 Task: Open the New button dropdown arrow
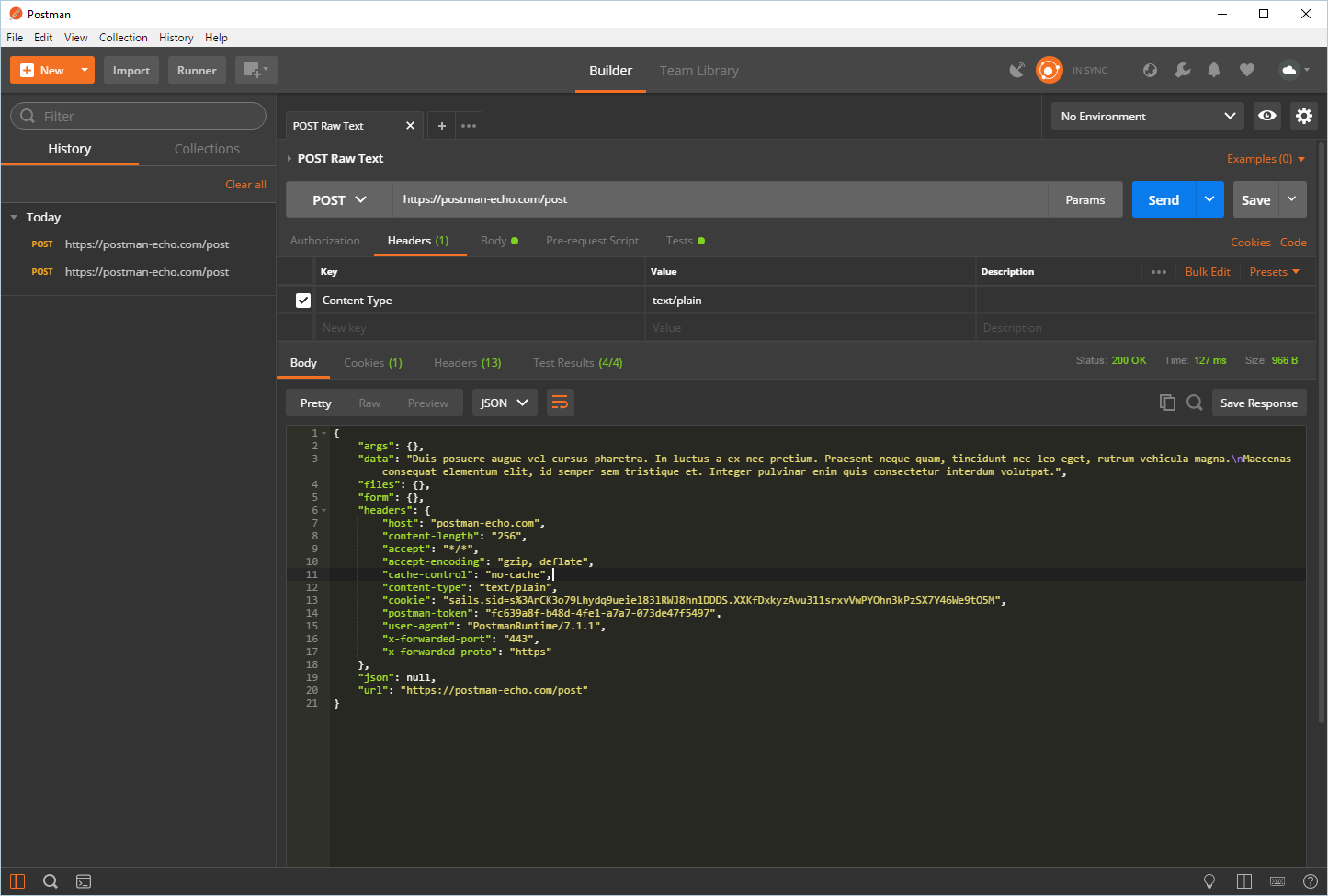tap(84, 70)
